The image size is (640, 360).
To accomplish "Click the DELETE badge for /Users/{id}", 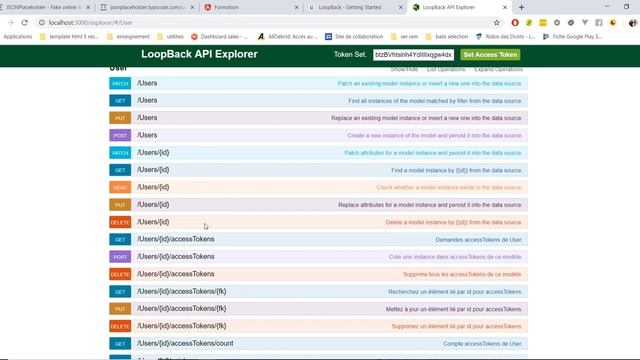I will coord(120,222).
